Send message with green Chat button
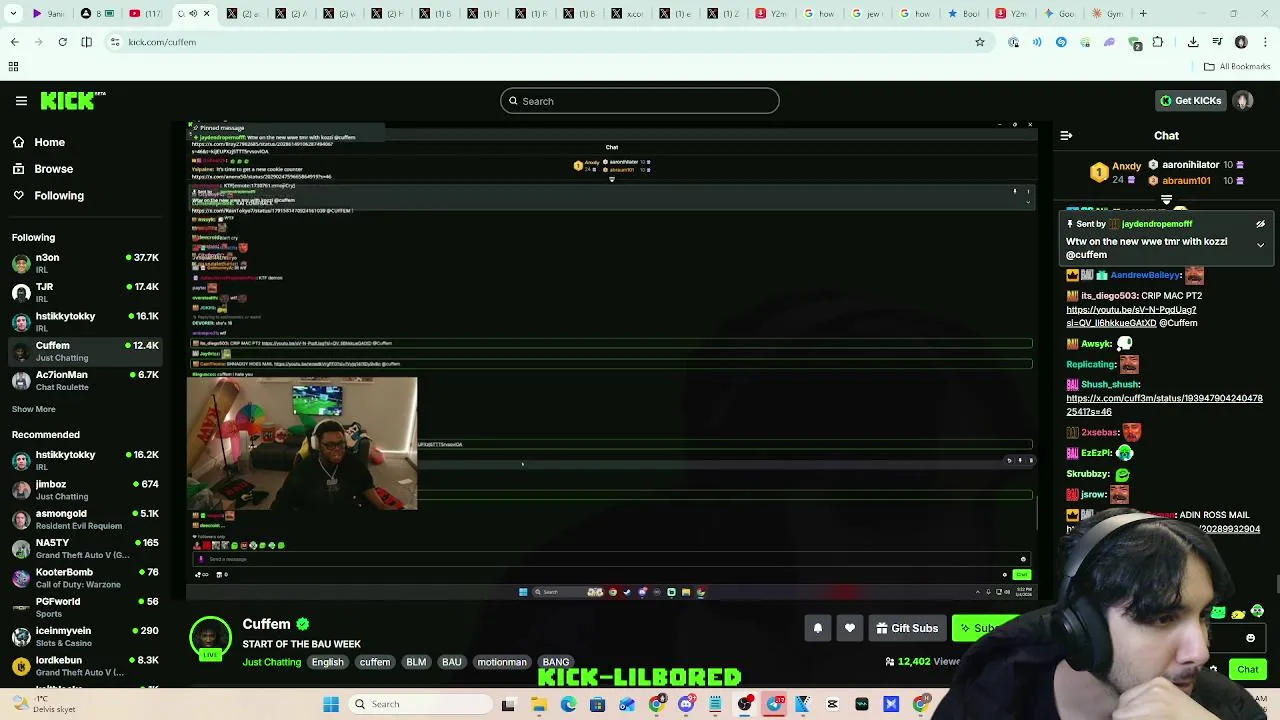 coord(1248,669)
